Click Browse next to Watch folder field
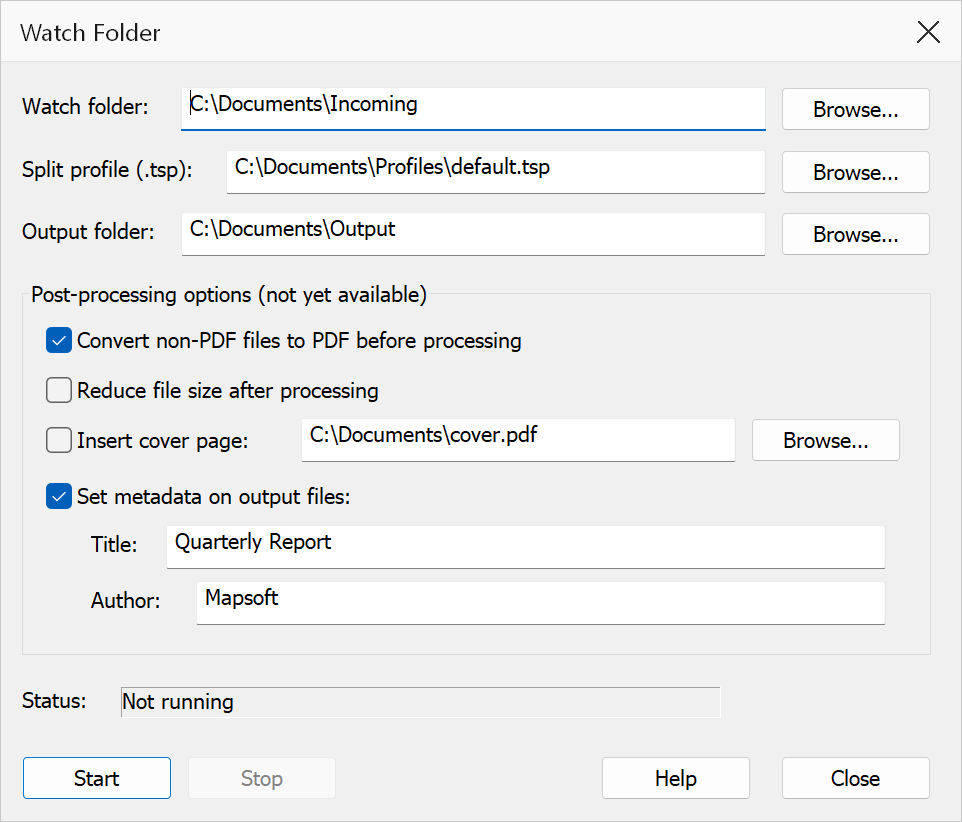Viewport: 962px width, 822px height. click(x=855, y=109)
